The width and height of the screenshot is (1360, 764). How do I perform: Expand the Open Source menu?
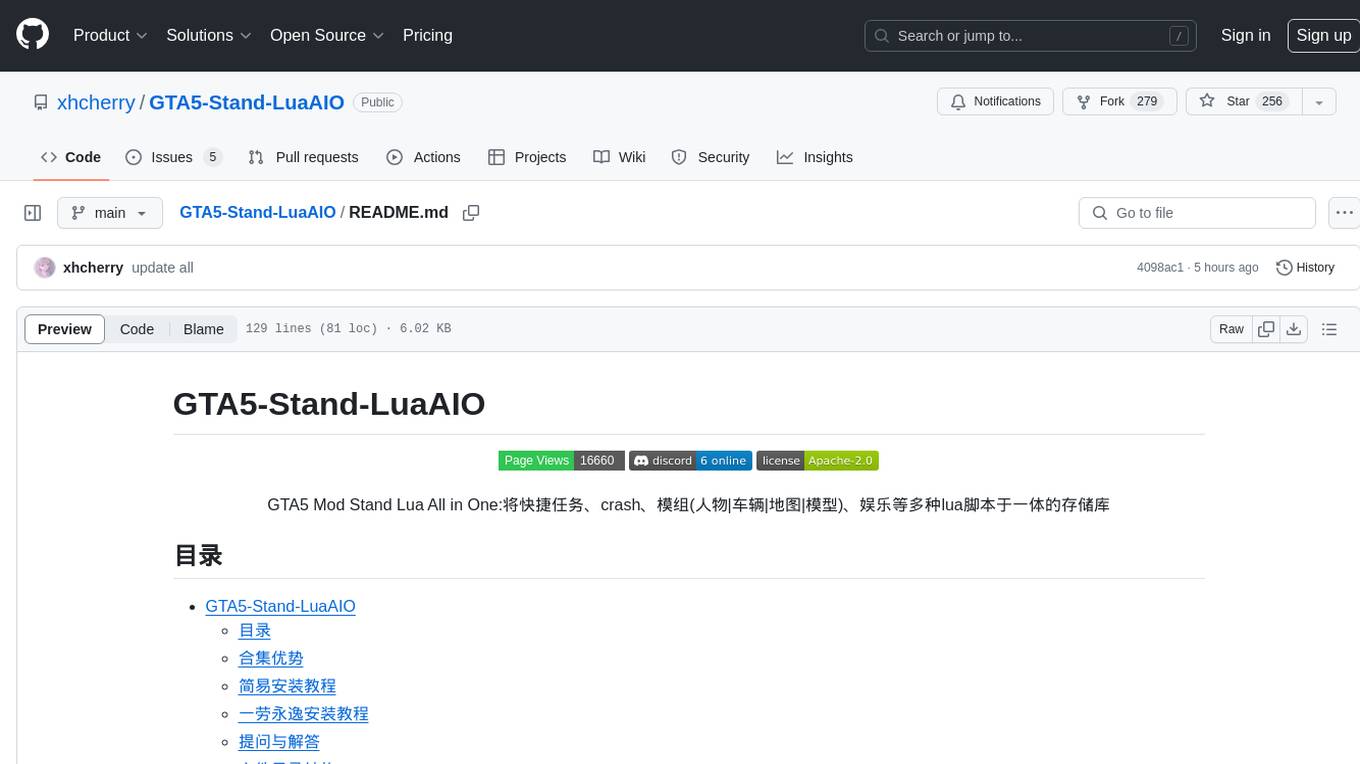click(x=327, y=35)
